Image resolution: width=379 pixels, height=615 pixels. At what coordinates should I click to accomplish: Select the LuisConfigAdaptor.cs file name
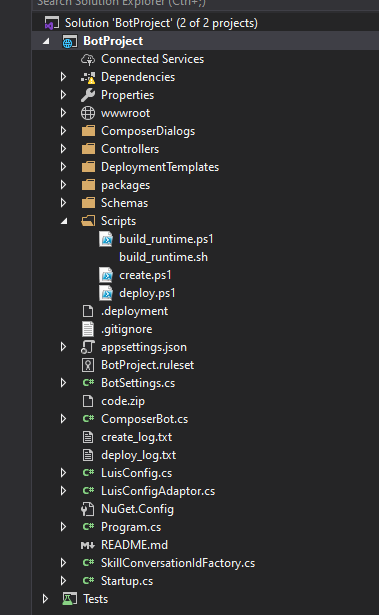(x=158, y=491)
